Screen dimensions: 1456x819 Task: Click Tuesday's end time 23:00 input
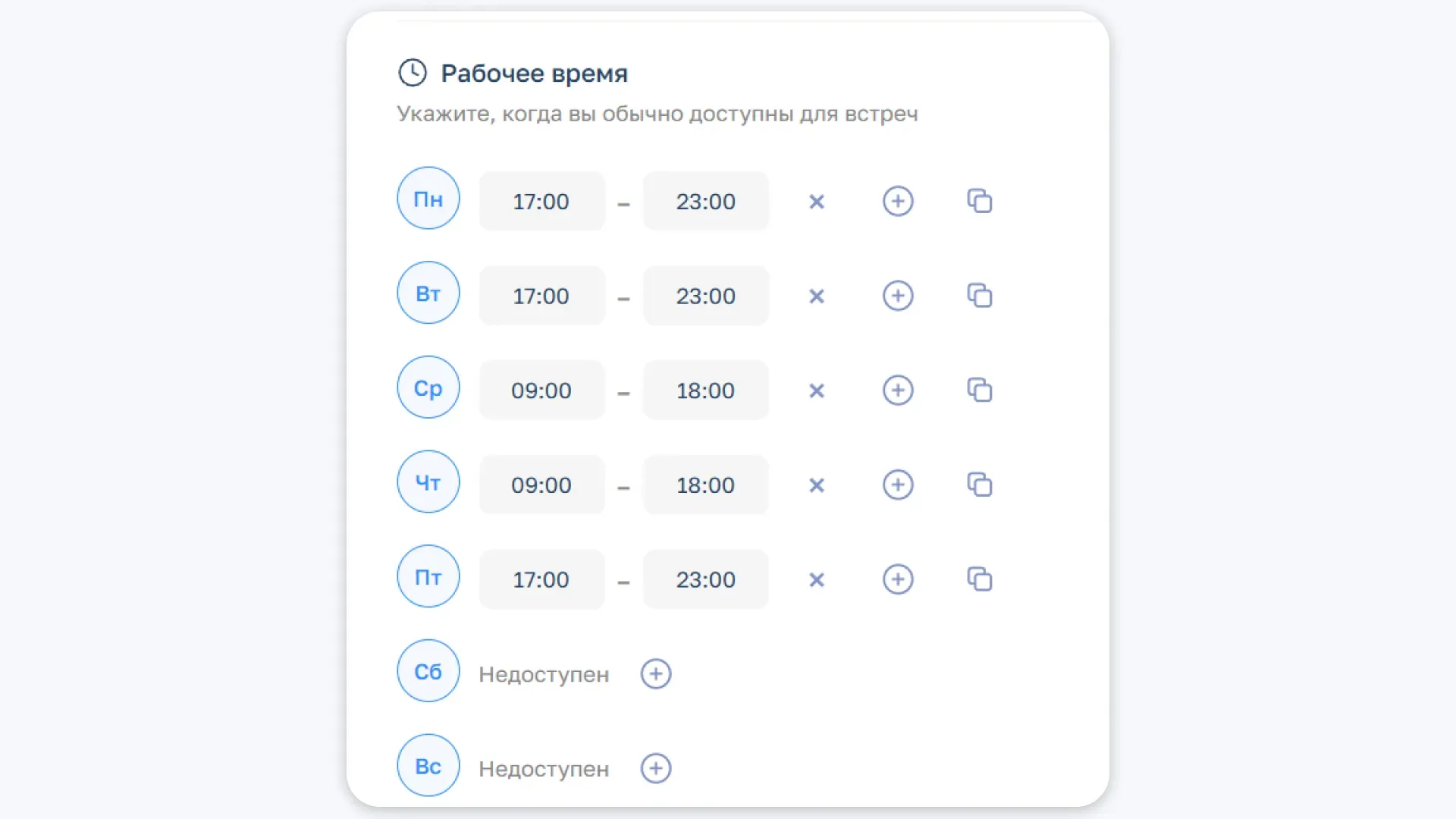tap(705, 296)
